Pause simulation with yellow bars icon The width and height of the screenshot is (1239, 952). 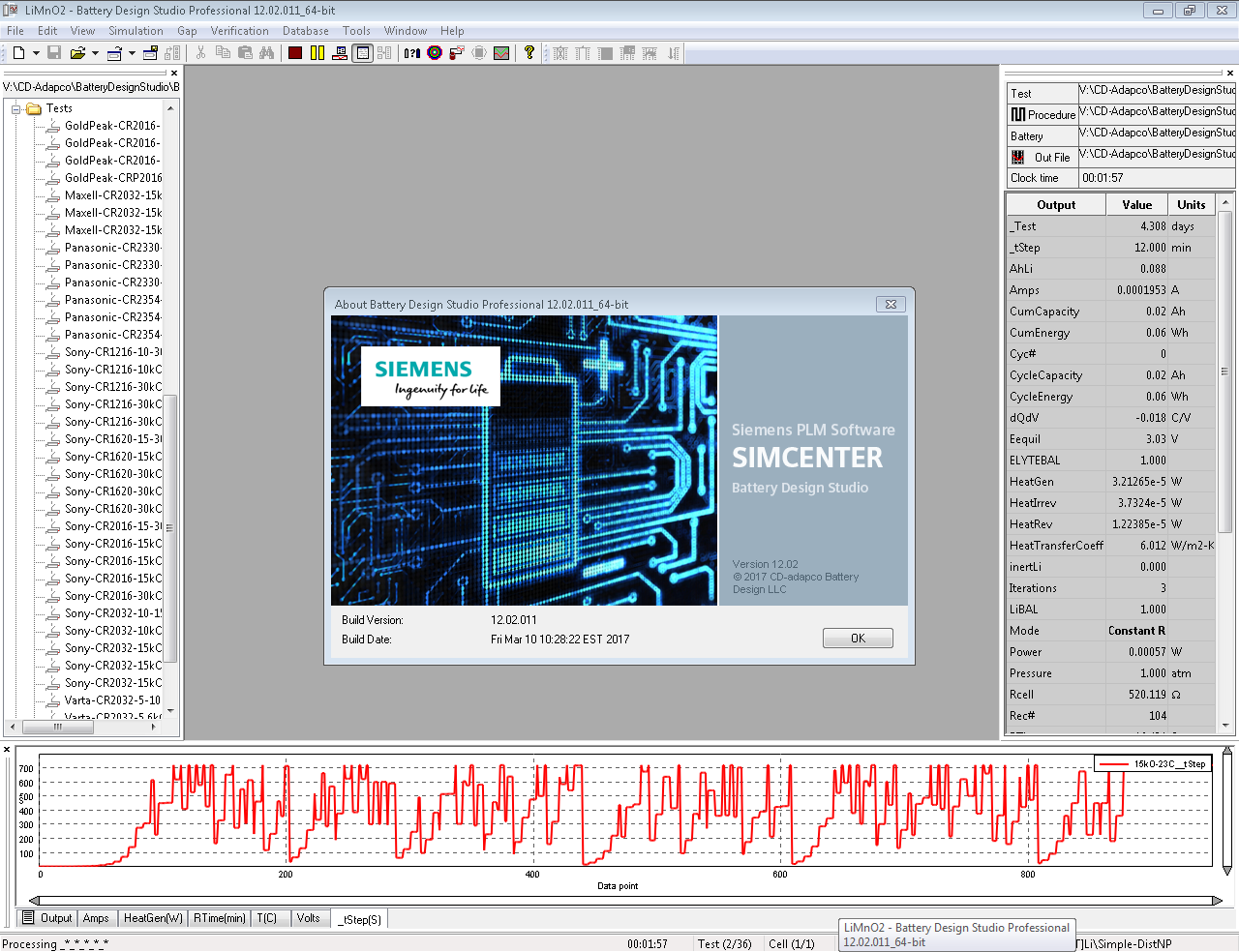coord(317,53)
